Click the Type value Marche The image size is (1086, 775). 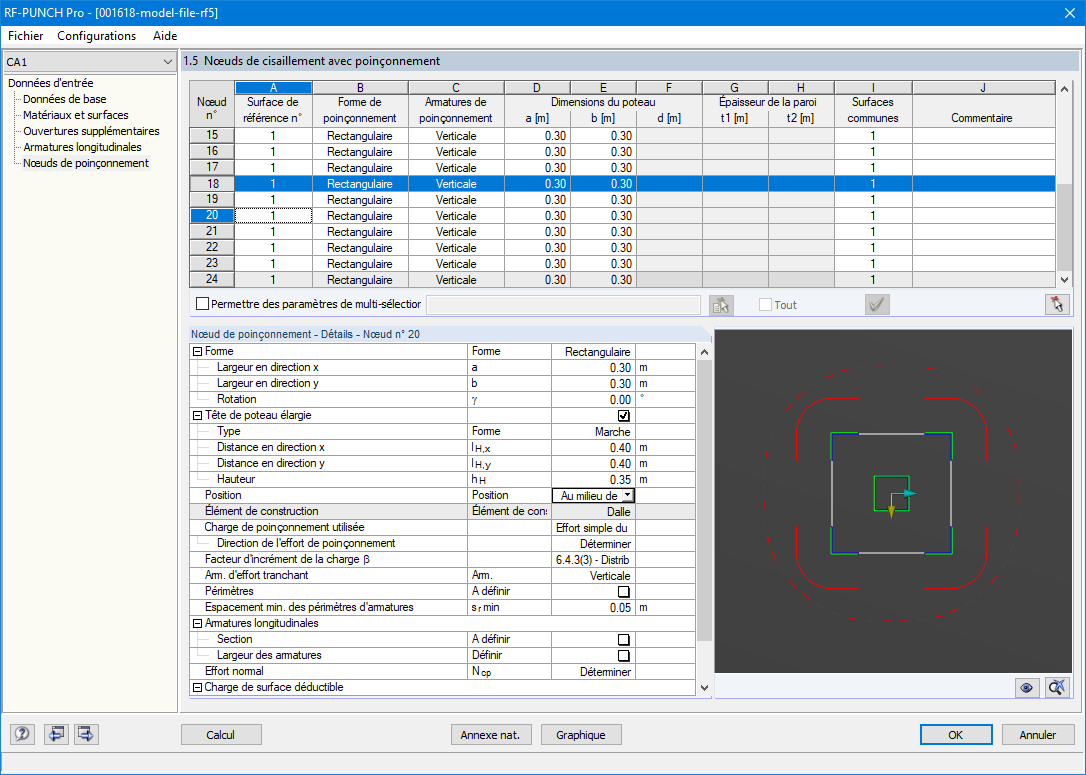coord(593,431)
